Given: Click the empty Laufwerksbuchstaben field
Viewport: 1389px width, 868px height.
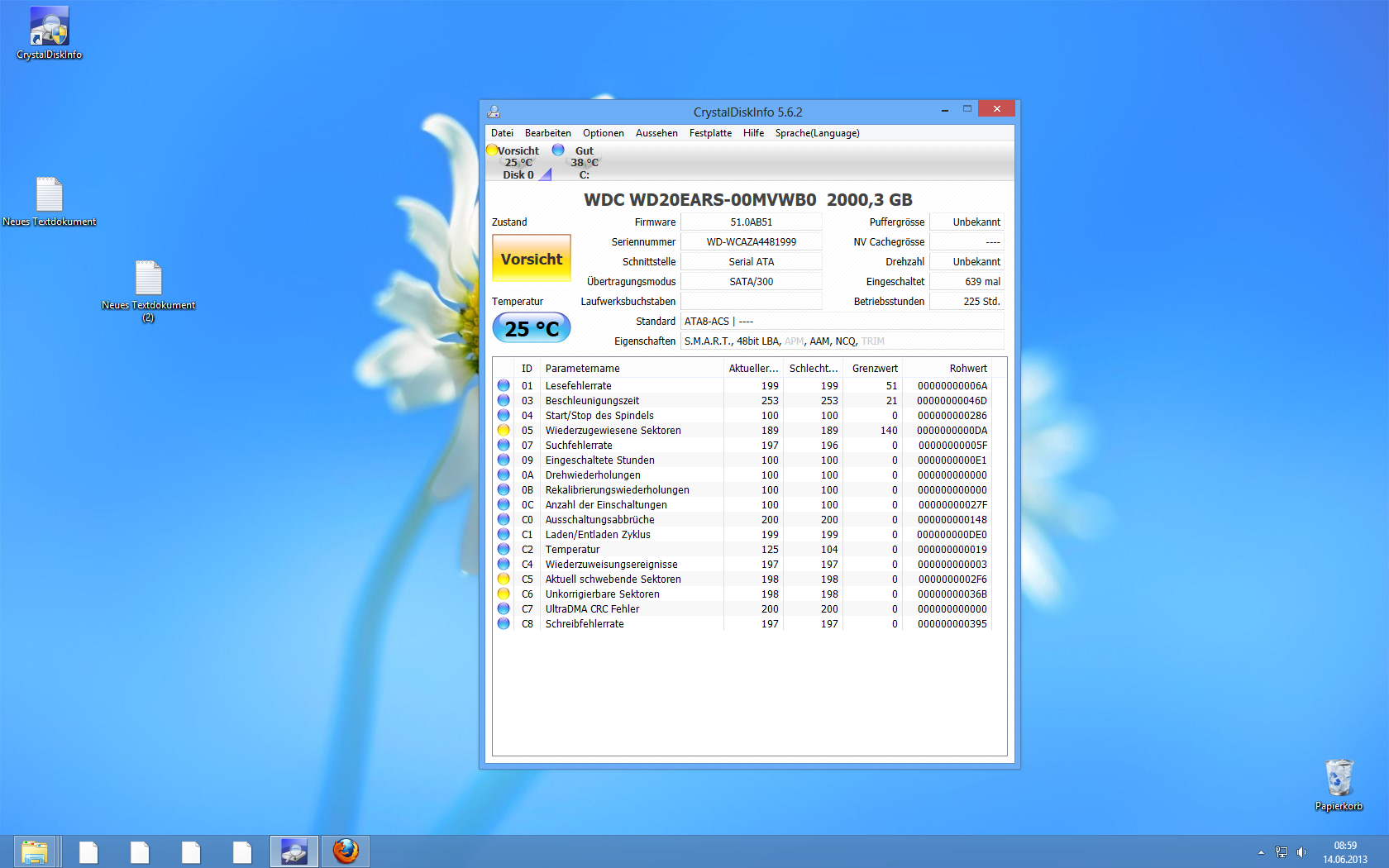Looking at the screenshot, I should (x=752, y=302).
